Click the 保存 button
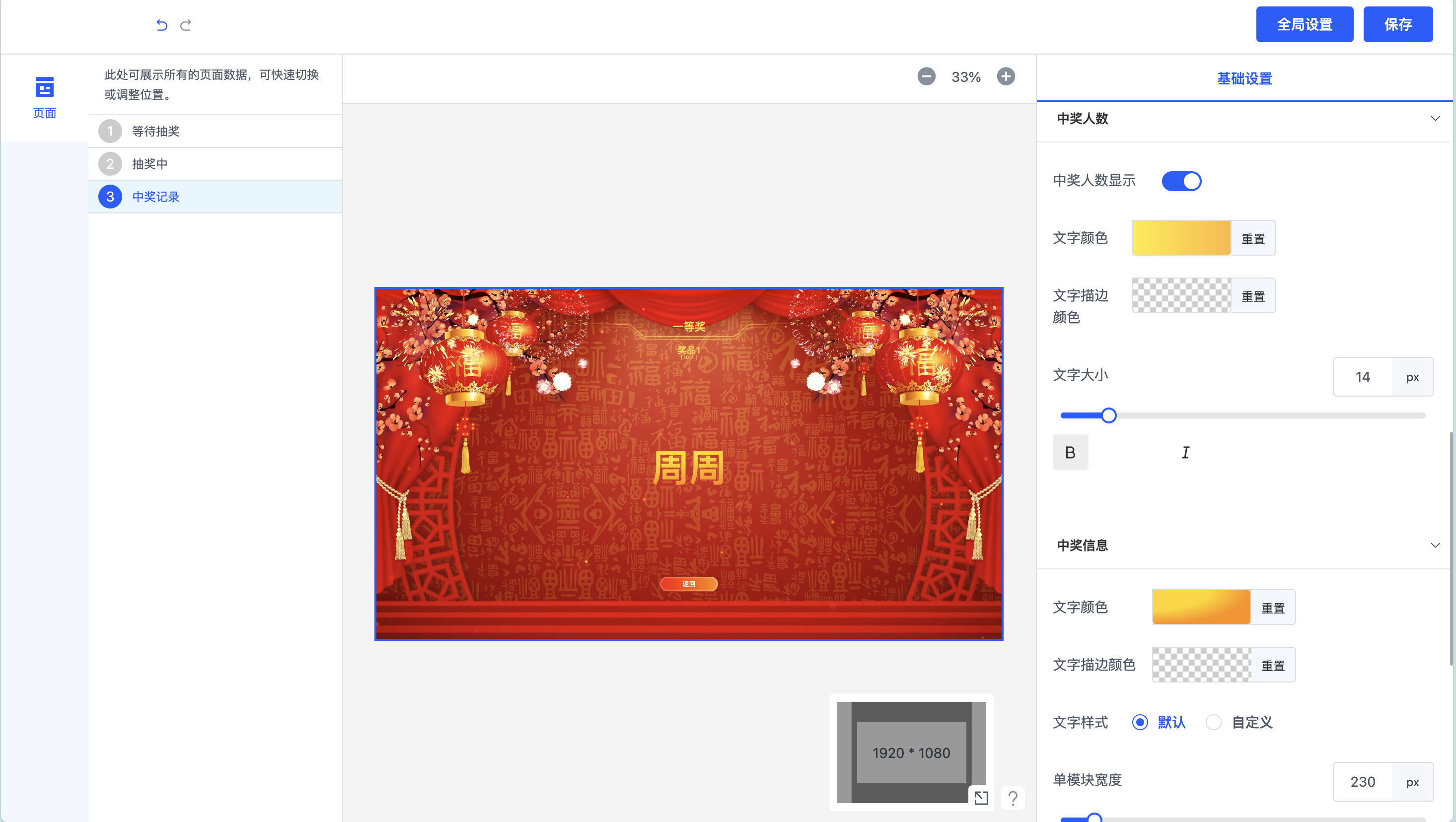This screenshot has width=1456, height=822. (1397, 24)
